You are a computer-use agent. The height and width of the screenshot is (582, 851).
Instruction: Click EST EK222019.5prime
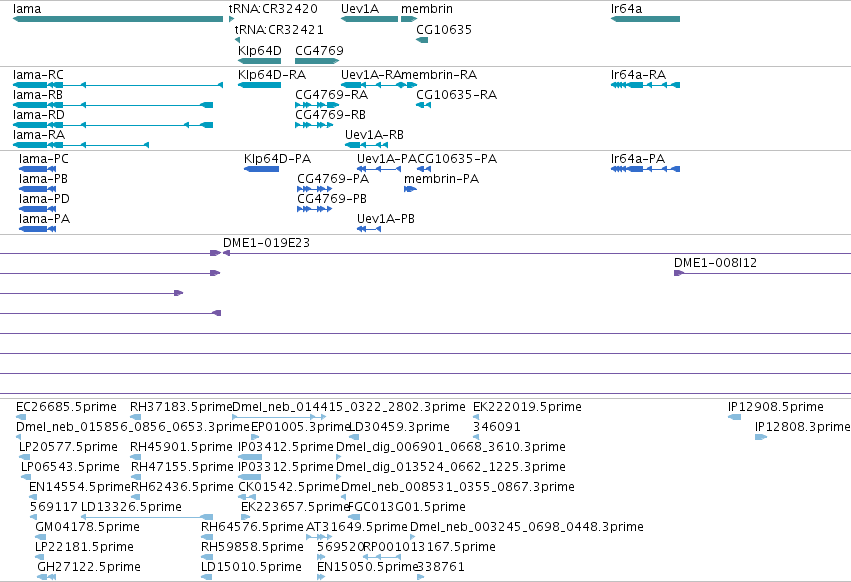point(527,407)
